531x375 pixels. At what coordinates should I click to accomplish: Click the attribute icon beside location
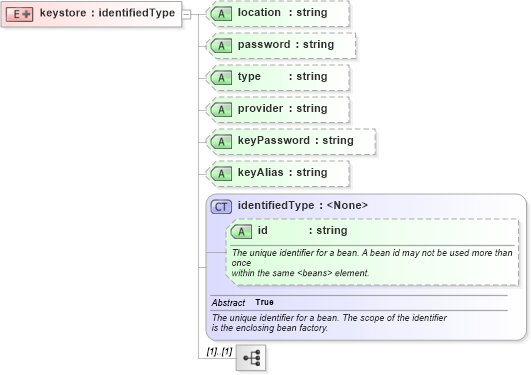click(x=221, y=14)
